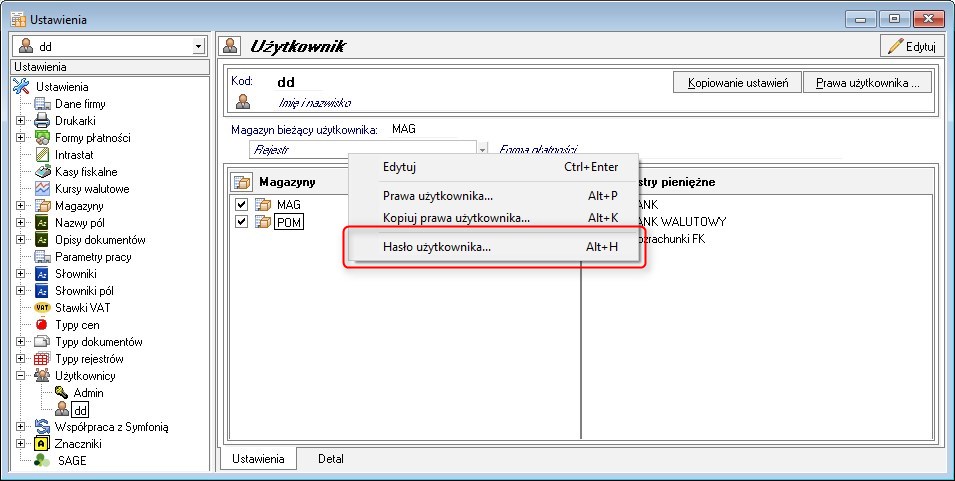
Task: Choose Prawa użytkownika... in context menu
Action: [x=493, y=196]
